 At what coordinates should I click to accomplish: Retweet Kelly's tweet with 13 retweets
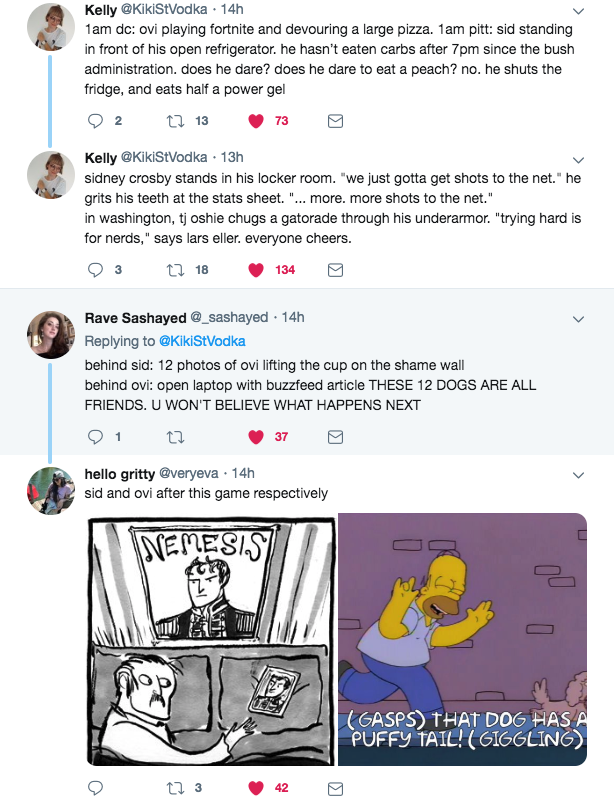[176, 121]
